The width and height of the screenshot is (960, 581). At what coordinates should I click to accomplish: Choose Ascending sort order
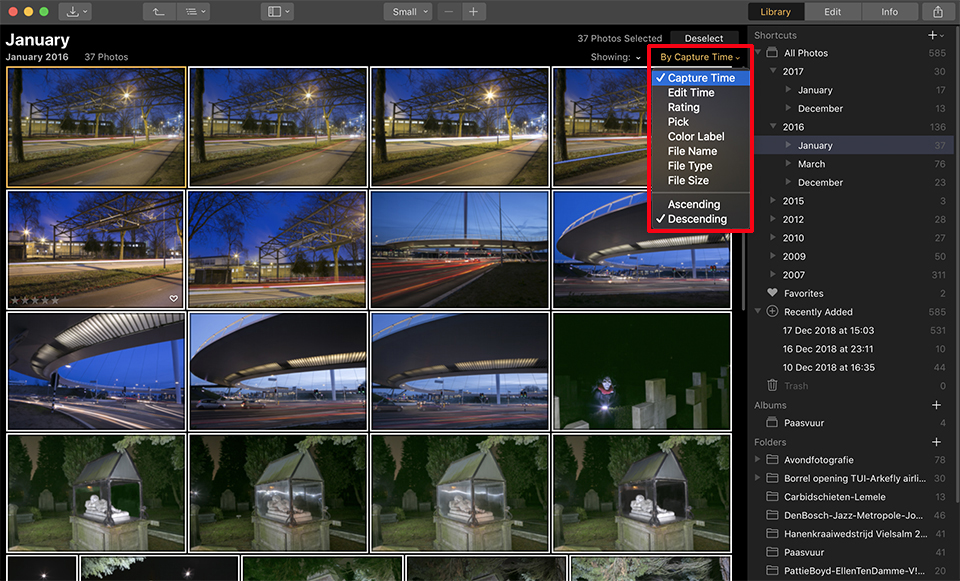coord(700,204)
